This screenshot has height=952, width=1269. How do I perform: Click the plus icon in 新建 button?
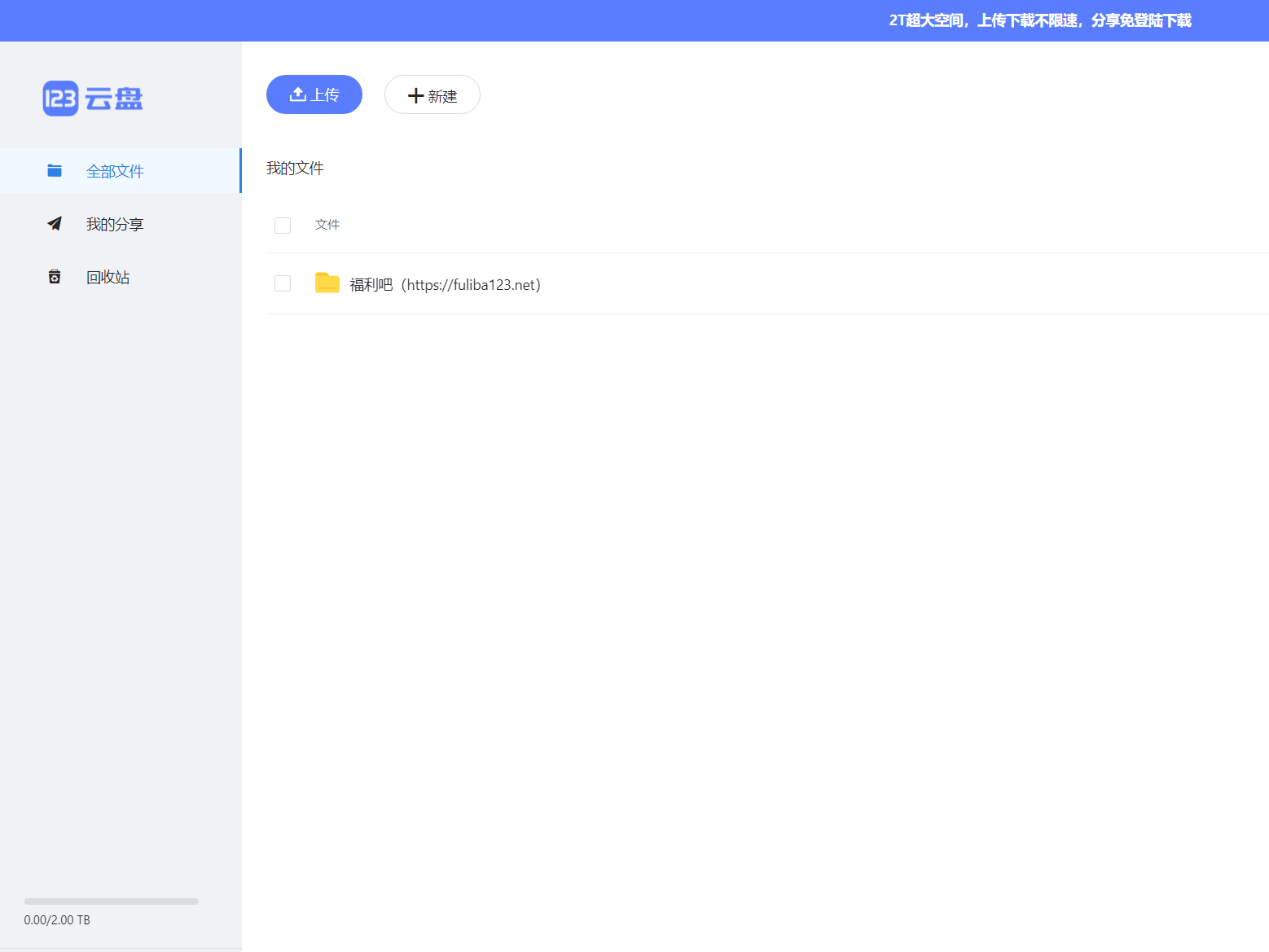pyautogui.click(x=416, y=95)
